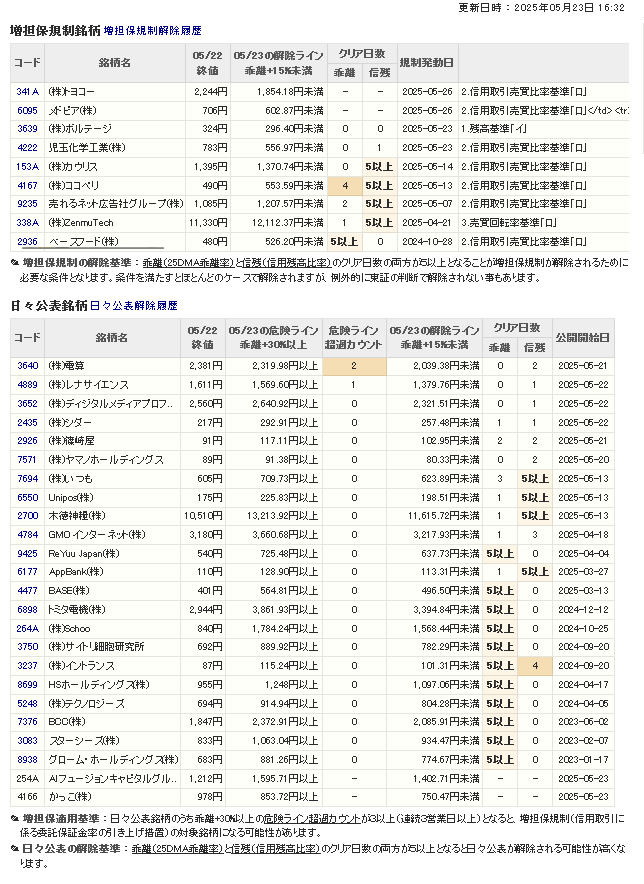Click the 増担保規制銘柄 section heading
The height and width of the screenshot is (884, 644).
point(55,30)
